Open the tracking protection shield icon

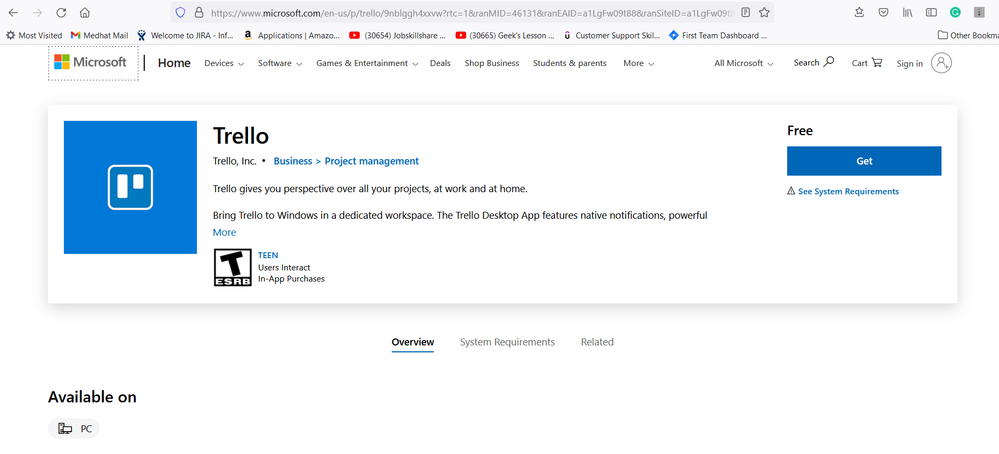coord(180,12)
